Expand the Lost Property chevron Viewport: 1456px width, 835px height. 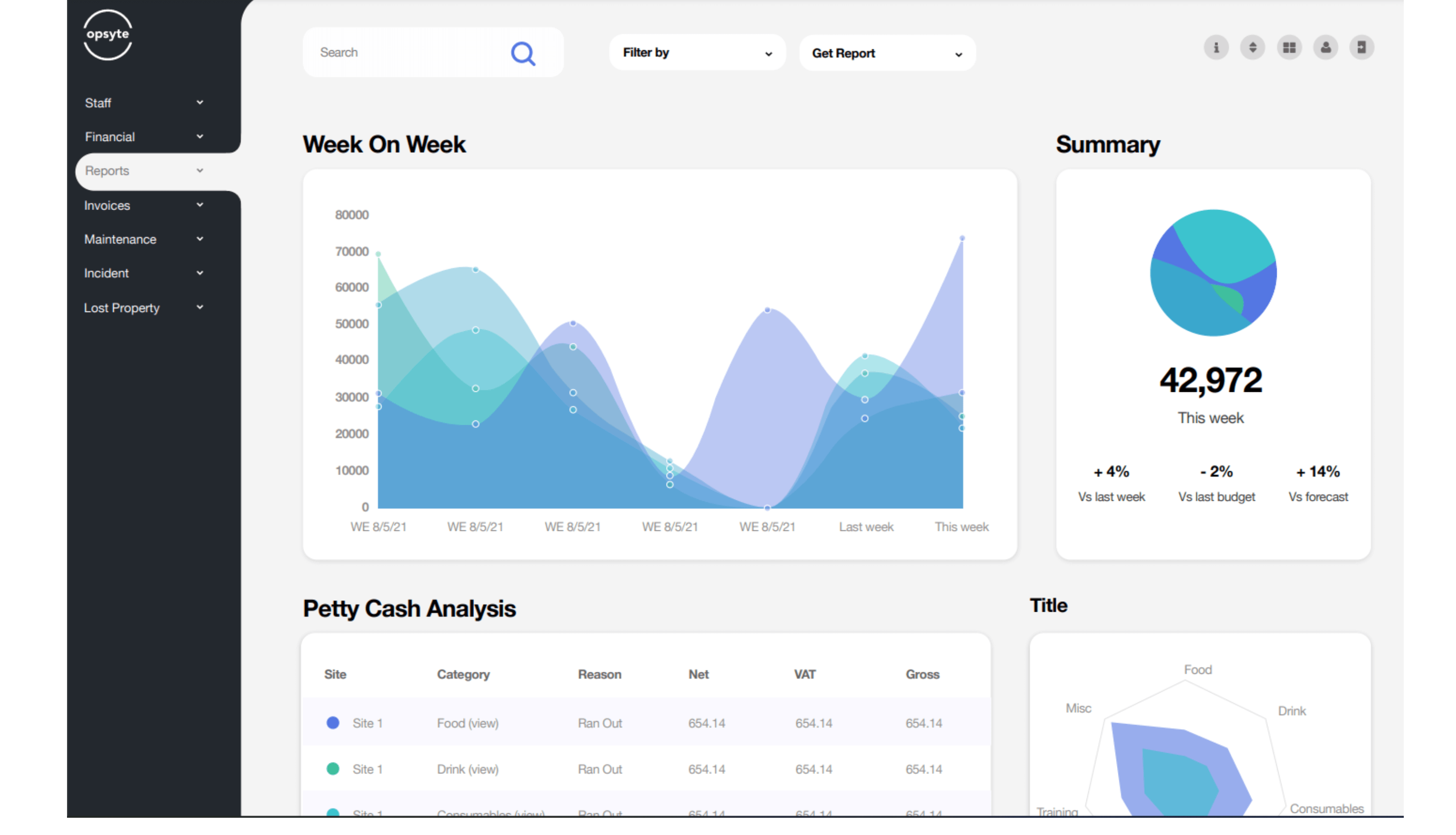200,308
